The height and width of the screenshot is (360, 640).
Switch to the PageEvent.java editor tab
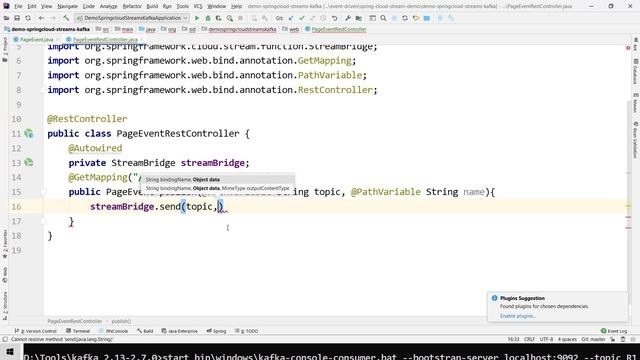pos(36,40)
